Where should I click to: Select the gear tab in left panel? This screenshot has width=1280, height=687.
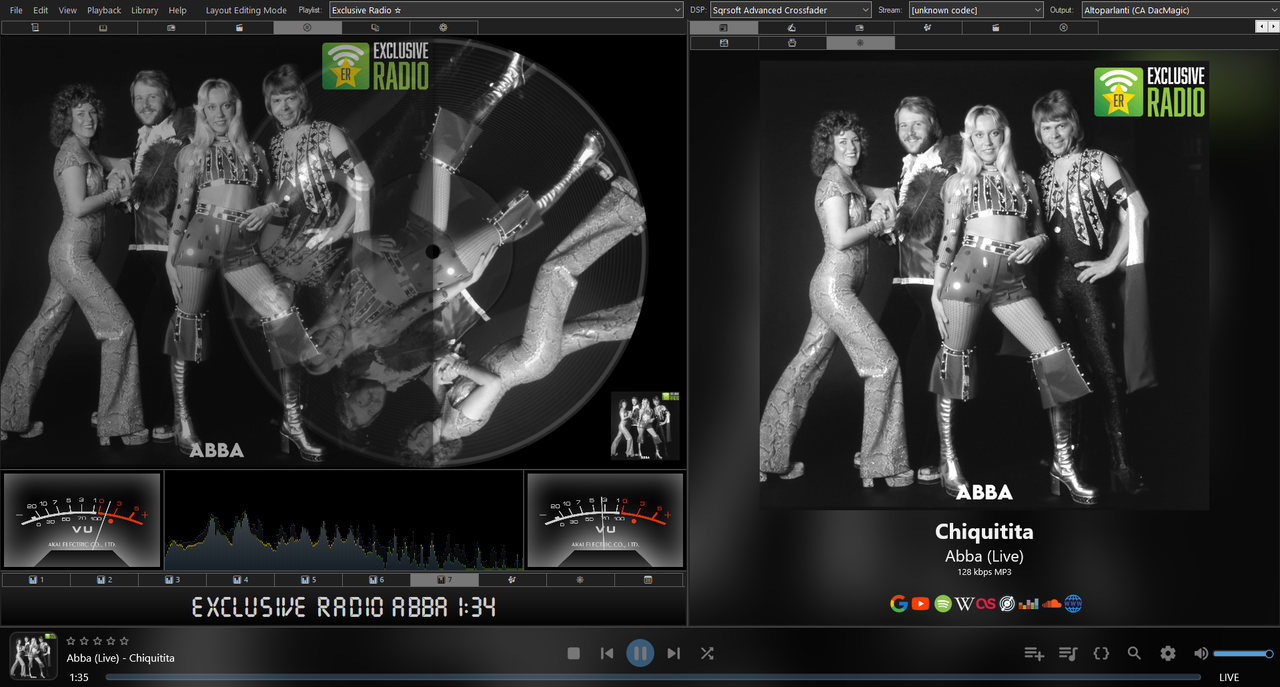click(x=443, y=28)
